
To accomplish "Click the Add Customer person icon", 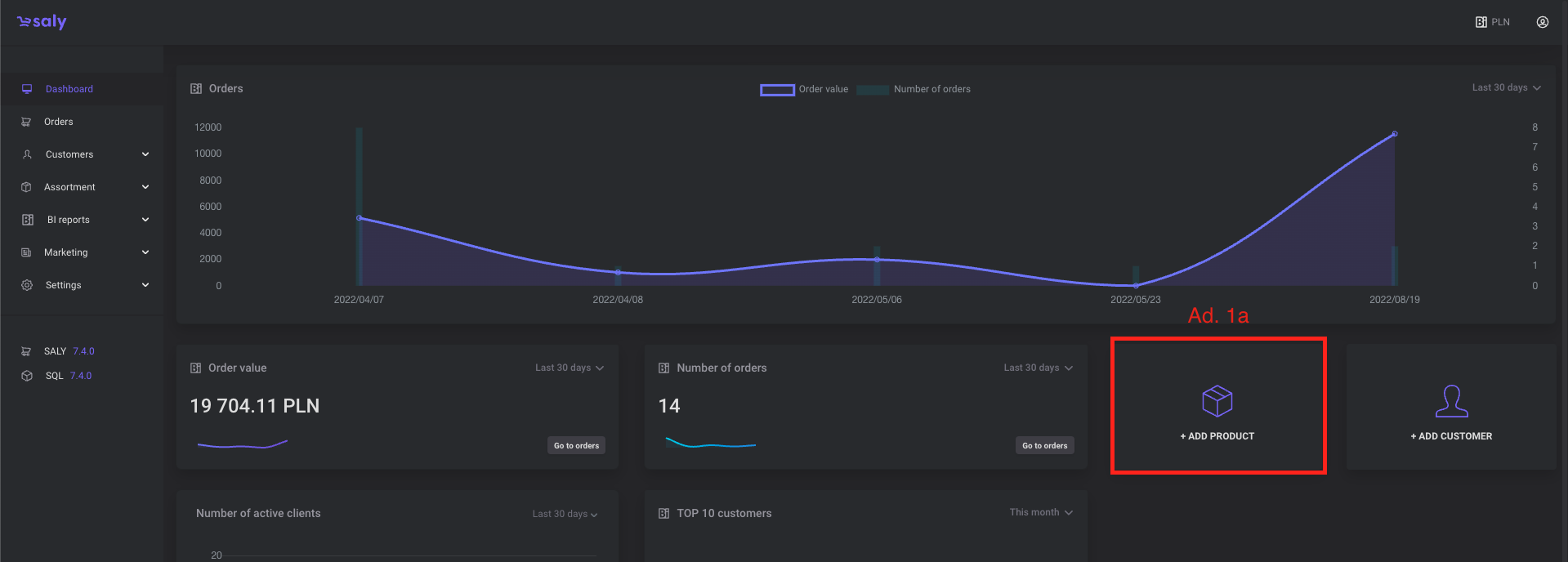I will point(1451,401).
